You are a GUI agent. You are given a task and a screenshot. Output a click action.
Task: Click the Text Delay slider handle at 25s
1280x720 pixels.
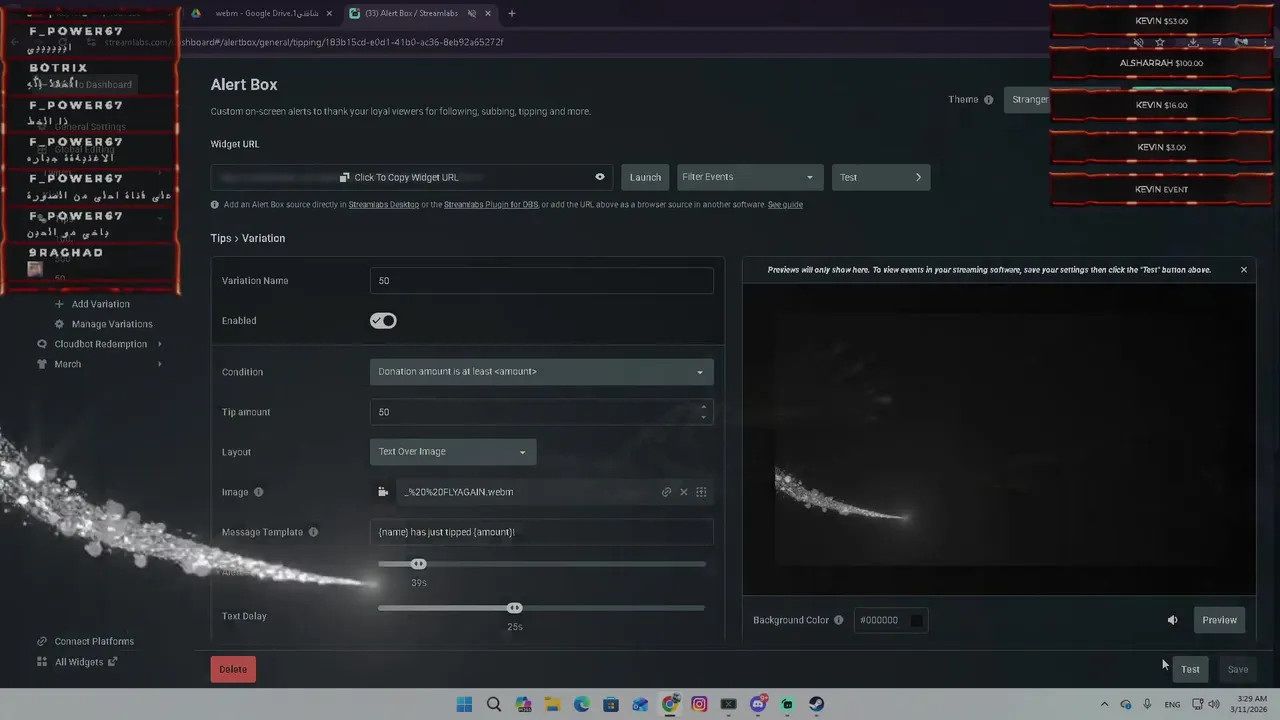pyautogui.click(x=514, y=608)
